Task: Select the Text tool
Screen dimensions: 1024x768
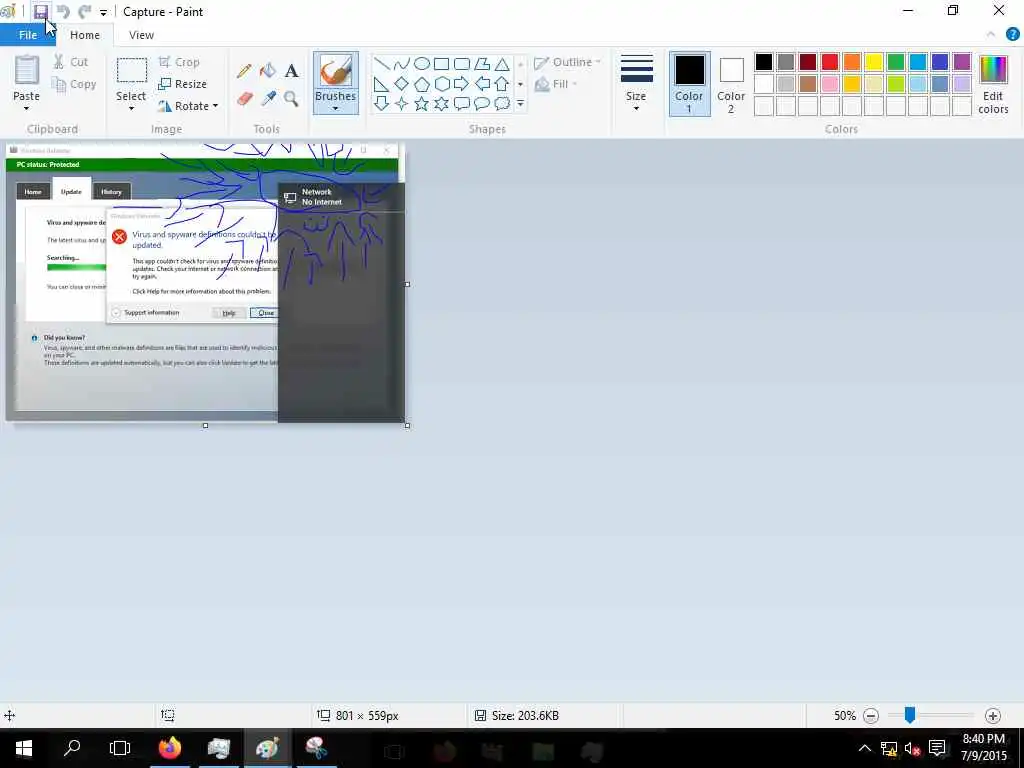Action: 291,71
